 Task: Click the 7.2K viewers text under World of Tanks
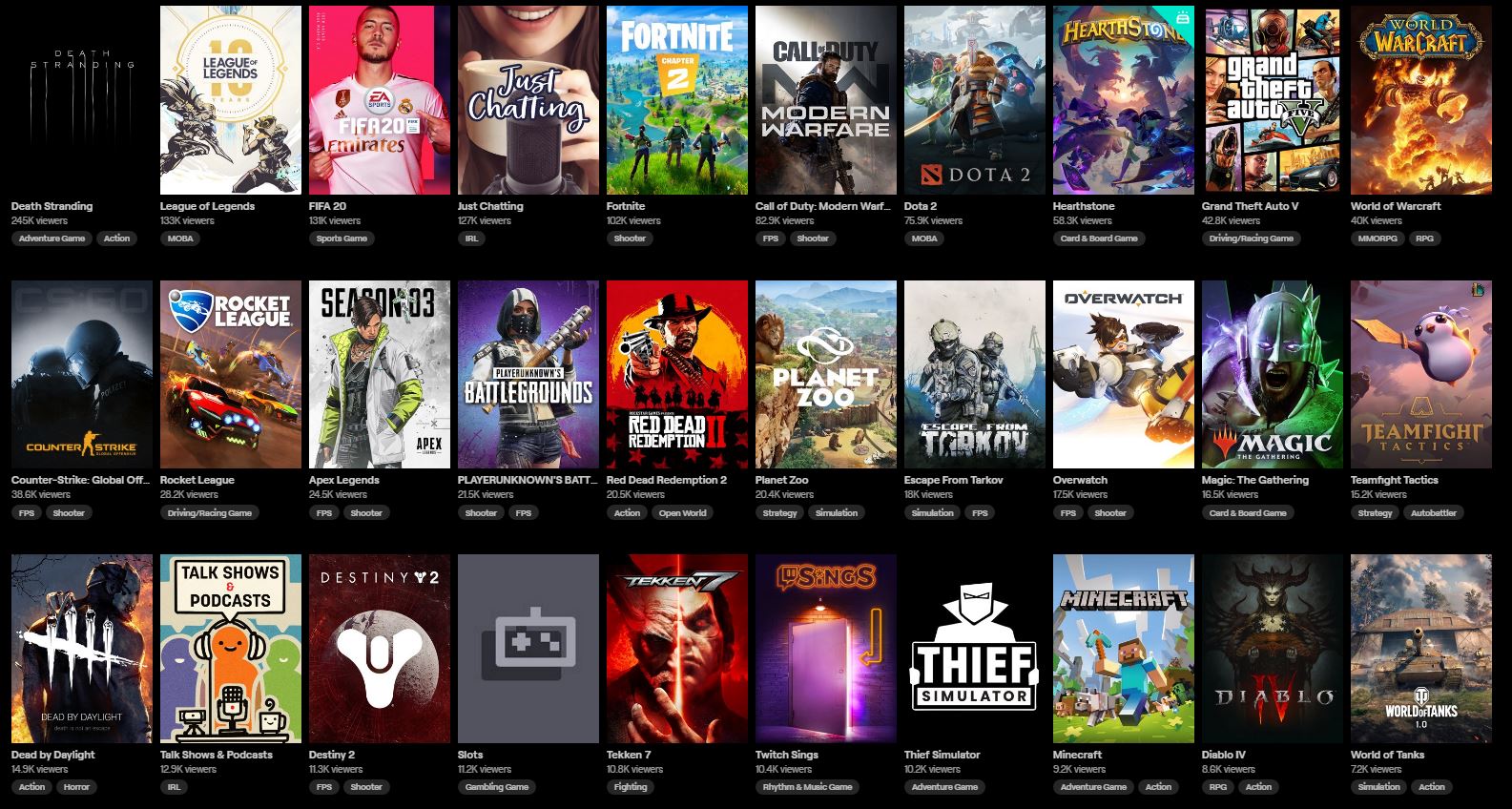(x=1377, y=769)
